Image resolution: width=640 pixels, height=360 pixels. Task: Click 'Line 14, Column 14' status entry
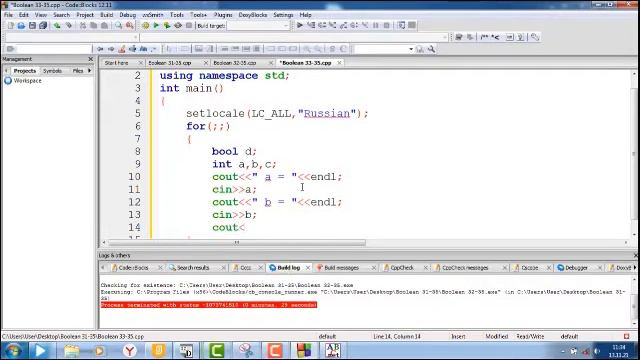click(397, 336)
